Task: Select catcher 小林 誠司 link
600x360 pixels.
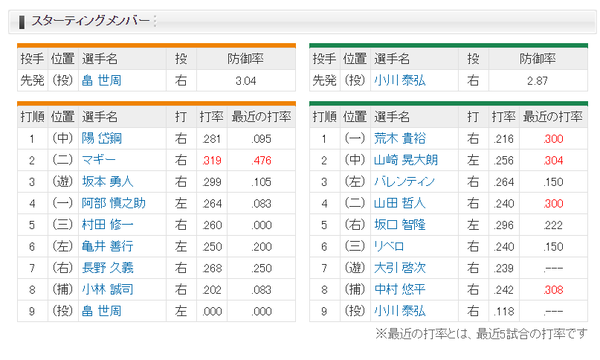Action: (108, 289)
